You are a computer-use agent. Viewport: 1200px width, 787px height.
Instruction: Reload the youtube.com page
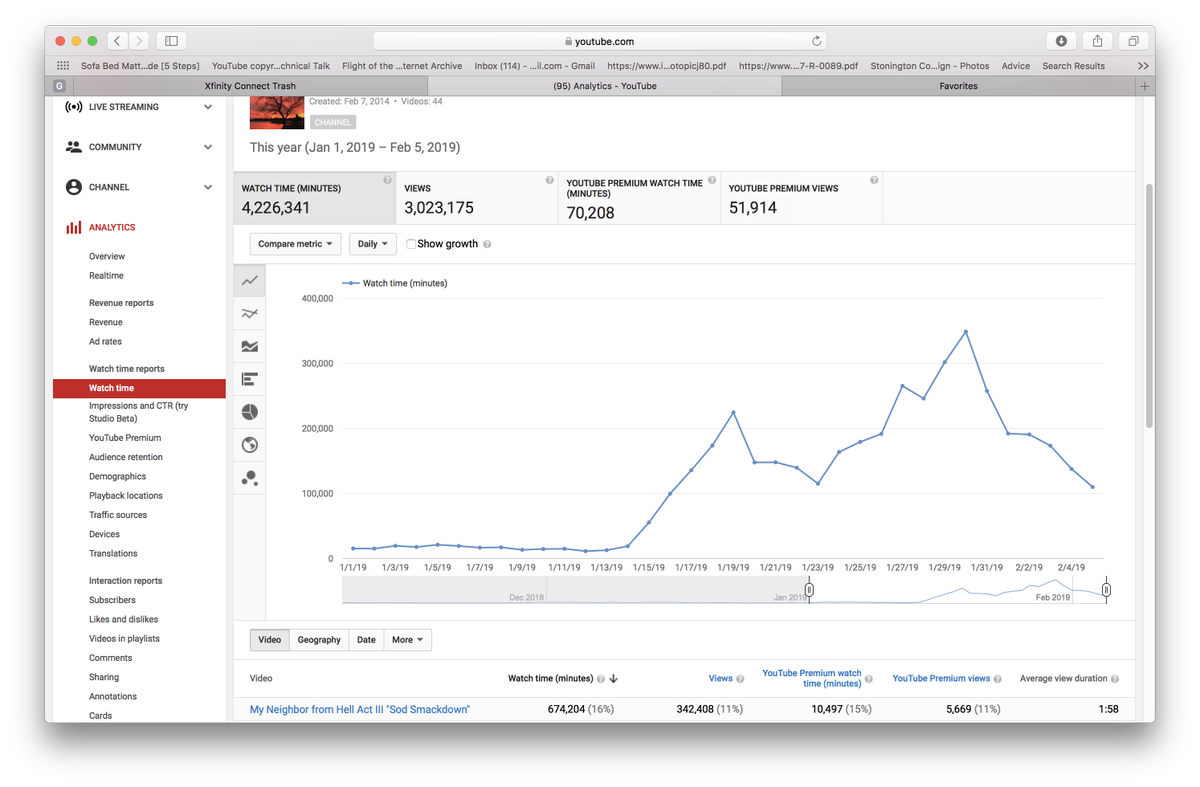tap(817, 41)
